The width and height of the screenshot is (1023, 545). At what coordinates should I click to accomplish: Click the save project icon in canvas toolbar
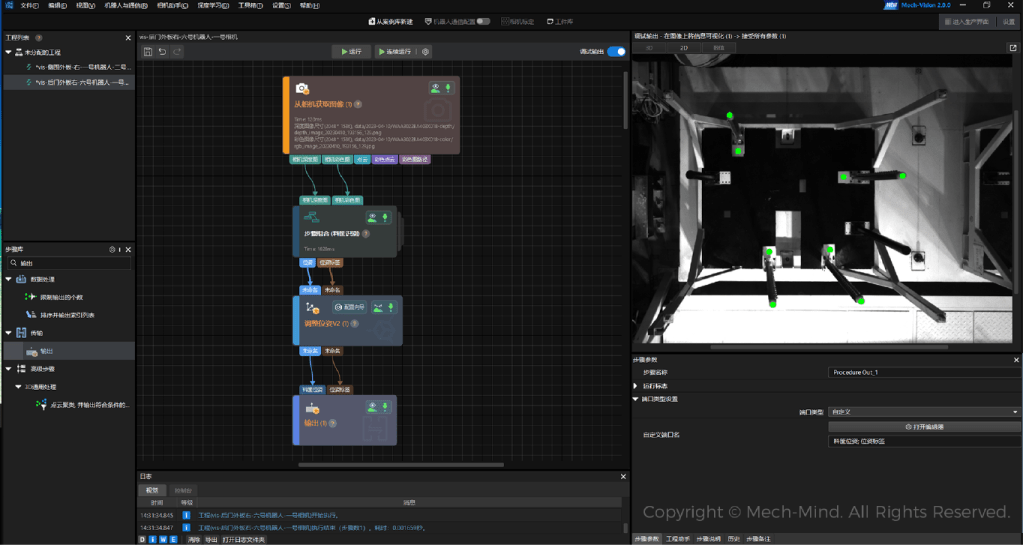[x=148, y=51]
